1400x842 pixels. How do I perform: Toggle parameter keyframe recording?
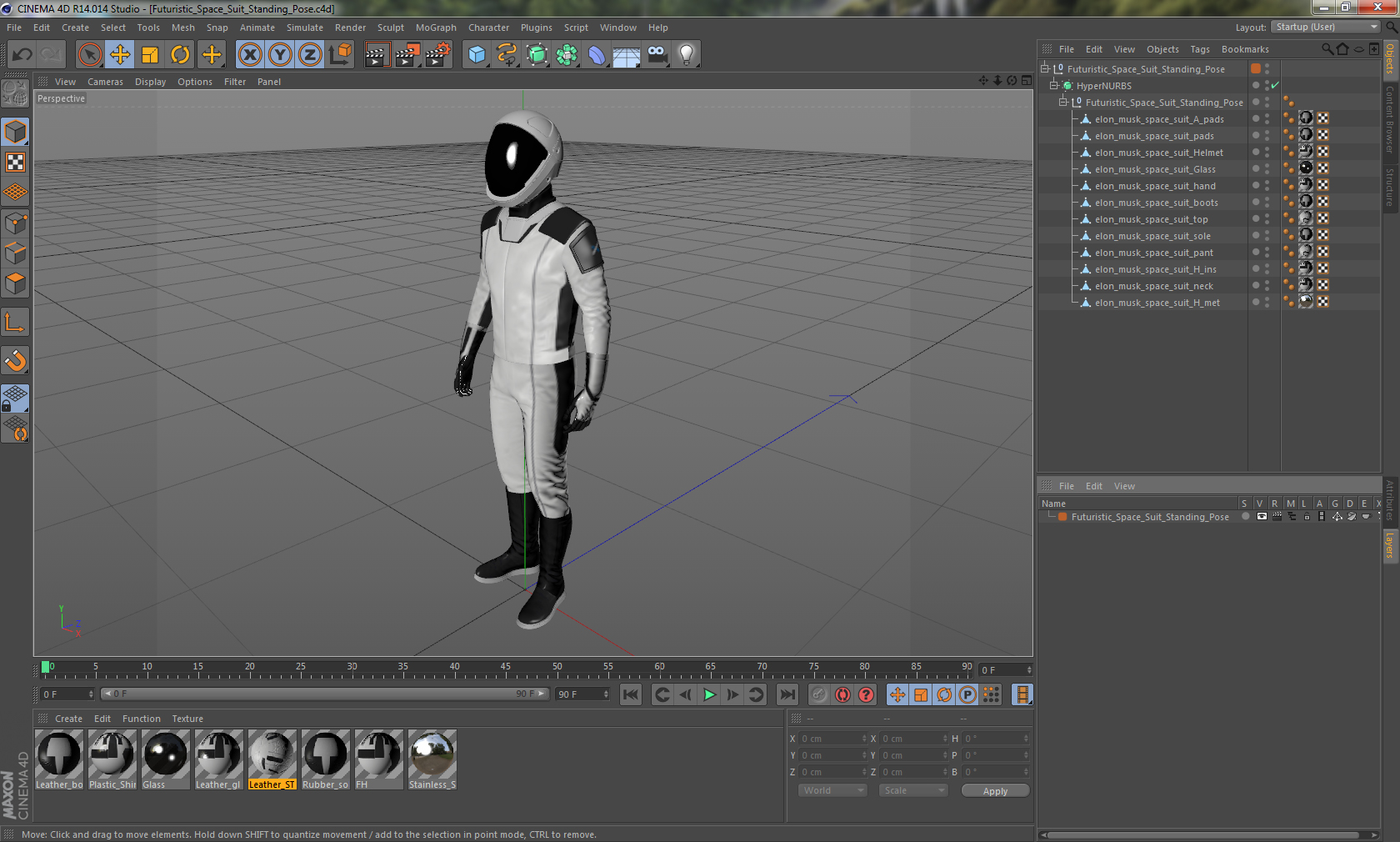[967, 694]
